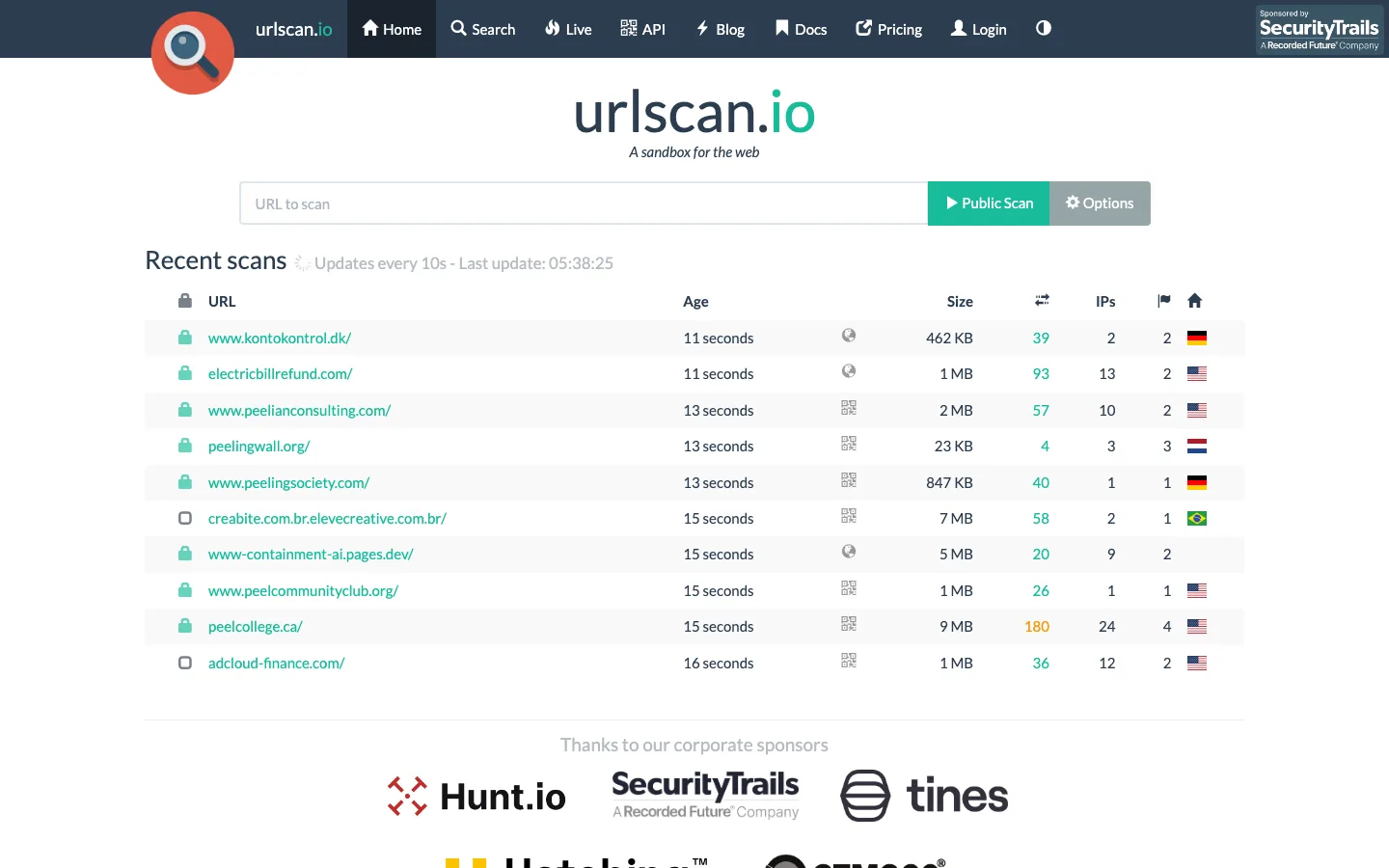Click the Size column header
This screenshot has width=1389, height=868.
(x=960, y=302)
